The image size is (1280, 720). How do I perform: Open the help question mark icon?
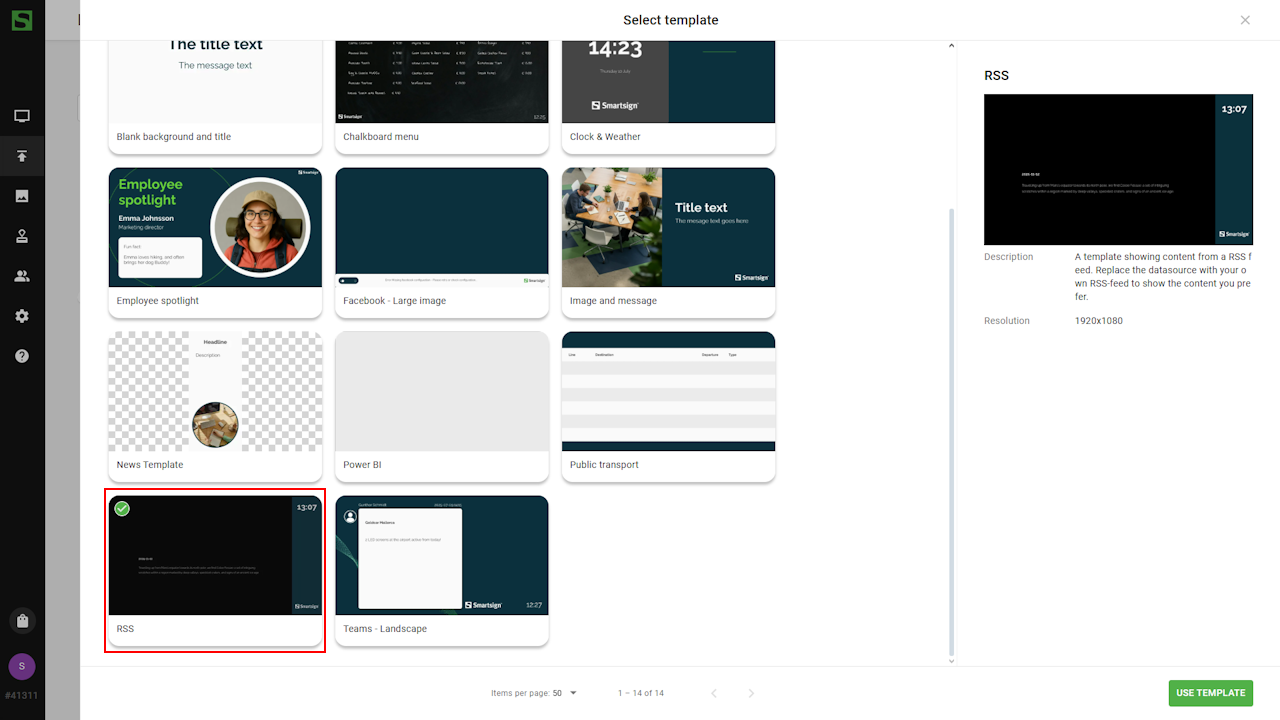22,356
